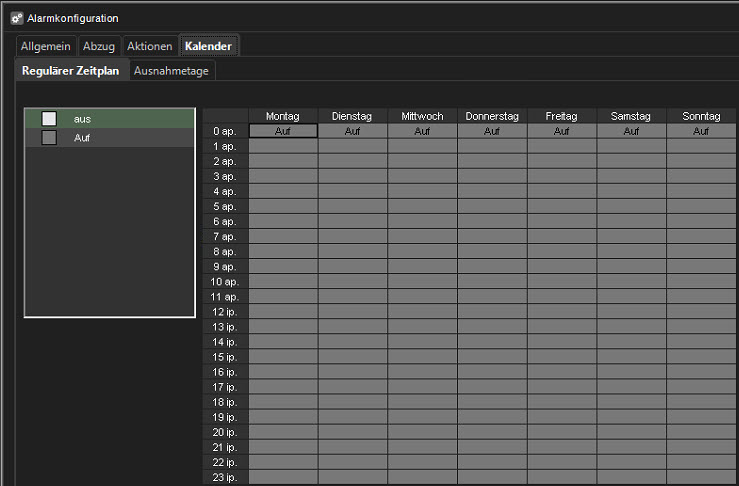
Task: Click the Montag cell at 0 ap.
Action: click(283, 131)
